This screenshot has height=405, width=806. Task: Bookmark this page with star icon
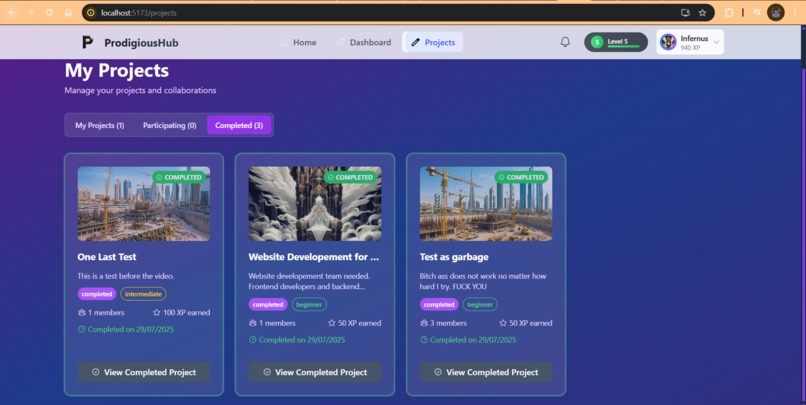[x=702, y=13]
